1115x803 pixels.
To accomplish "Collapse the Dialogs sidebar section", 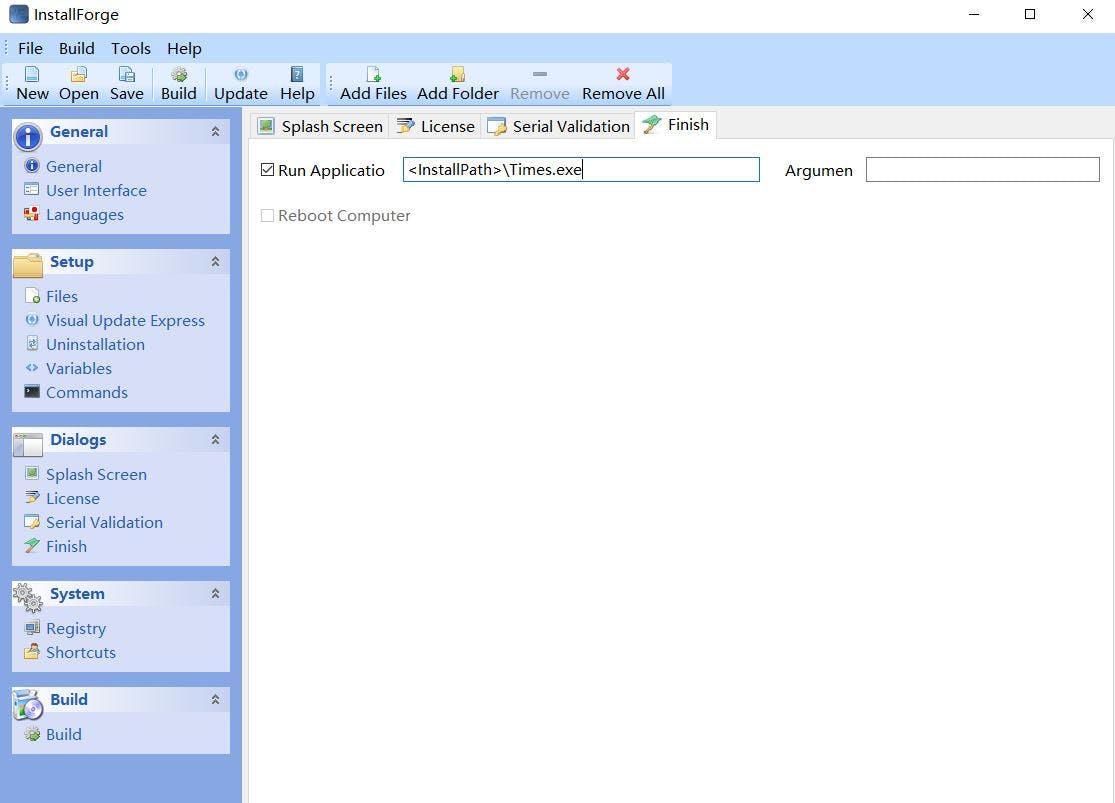I will [x=215, y=440].
